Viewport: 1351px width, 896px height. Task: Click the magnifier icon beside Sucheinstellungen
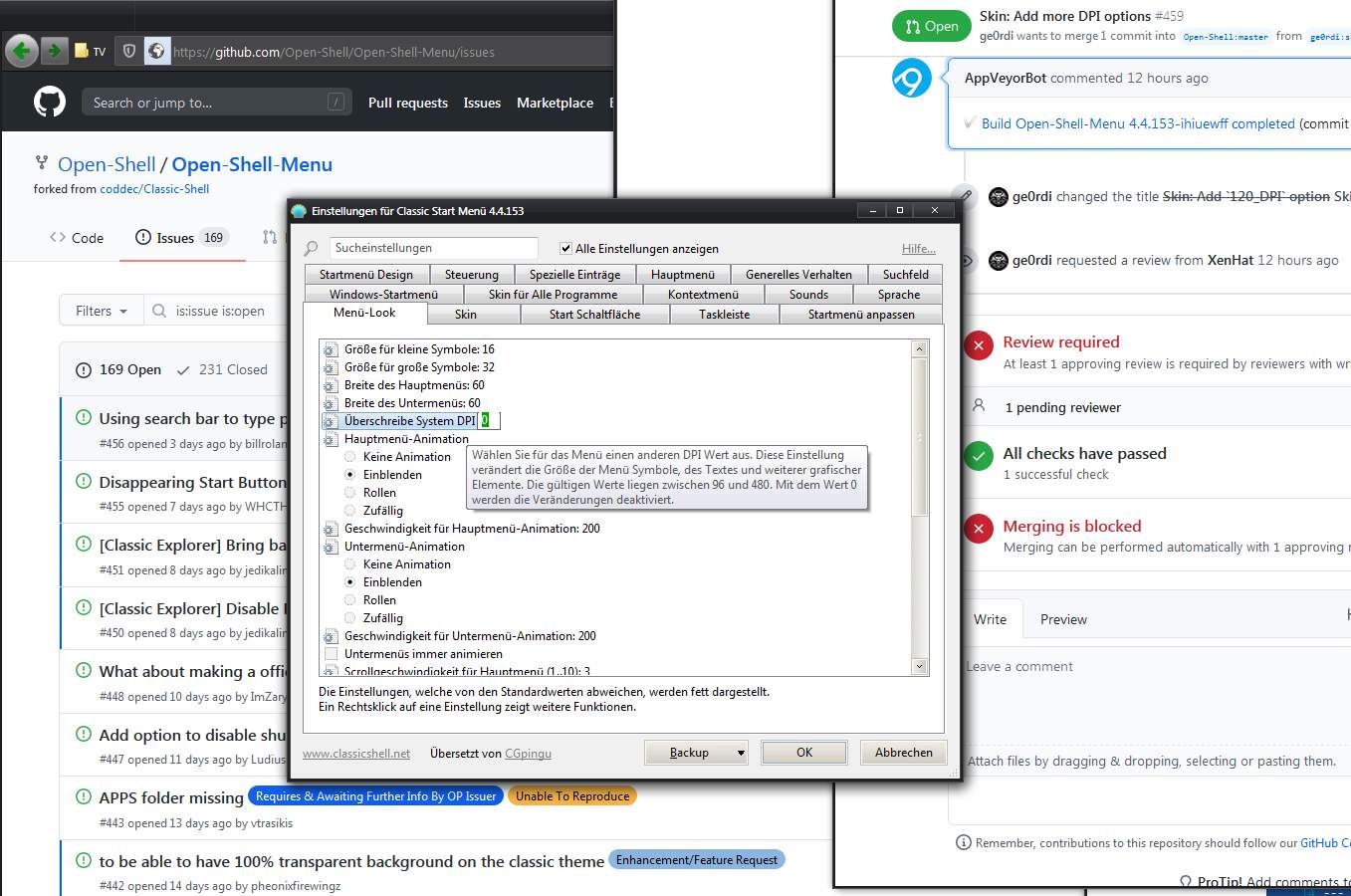(x=312, y=248)
